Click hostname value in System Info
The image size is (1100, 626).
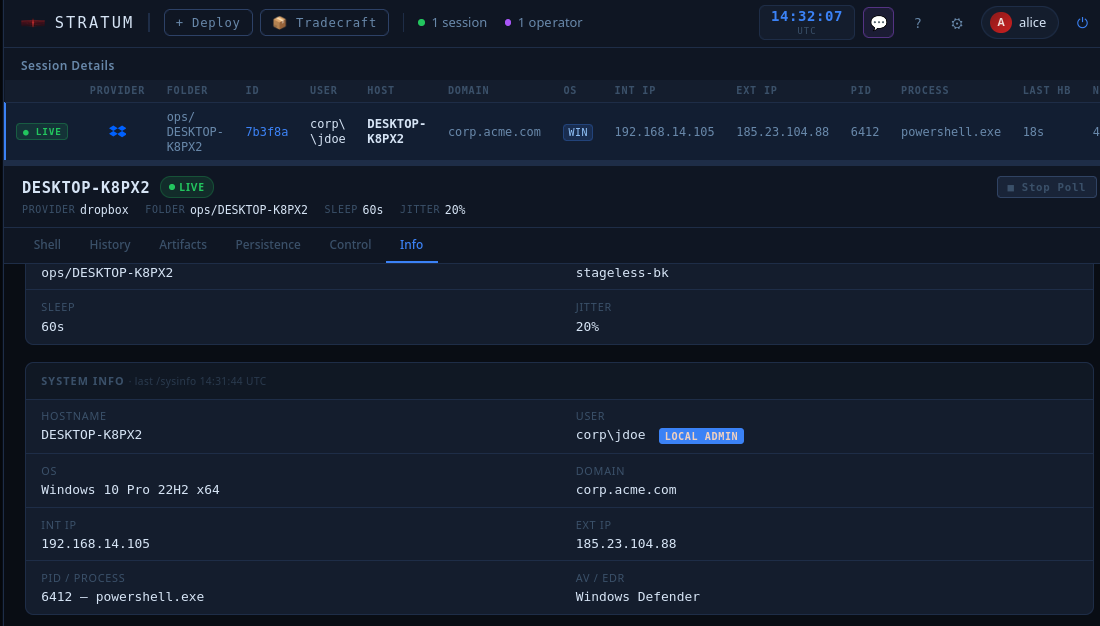[x=91, y=435]
